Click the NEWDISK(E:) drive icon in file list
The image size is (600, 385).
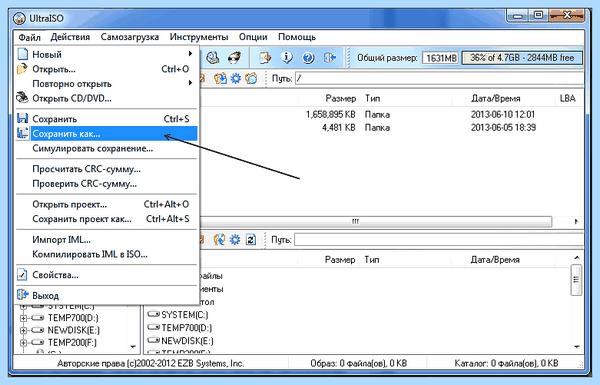153,340
